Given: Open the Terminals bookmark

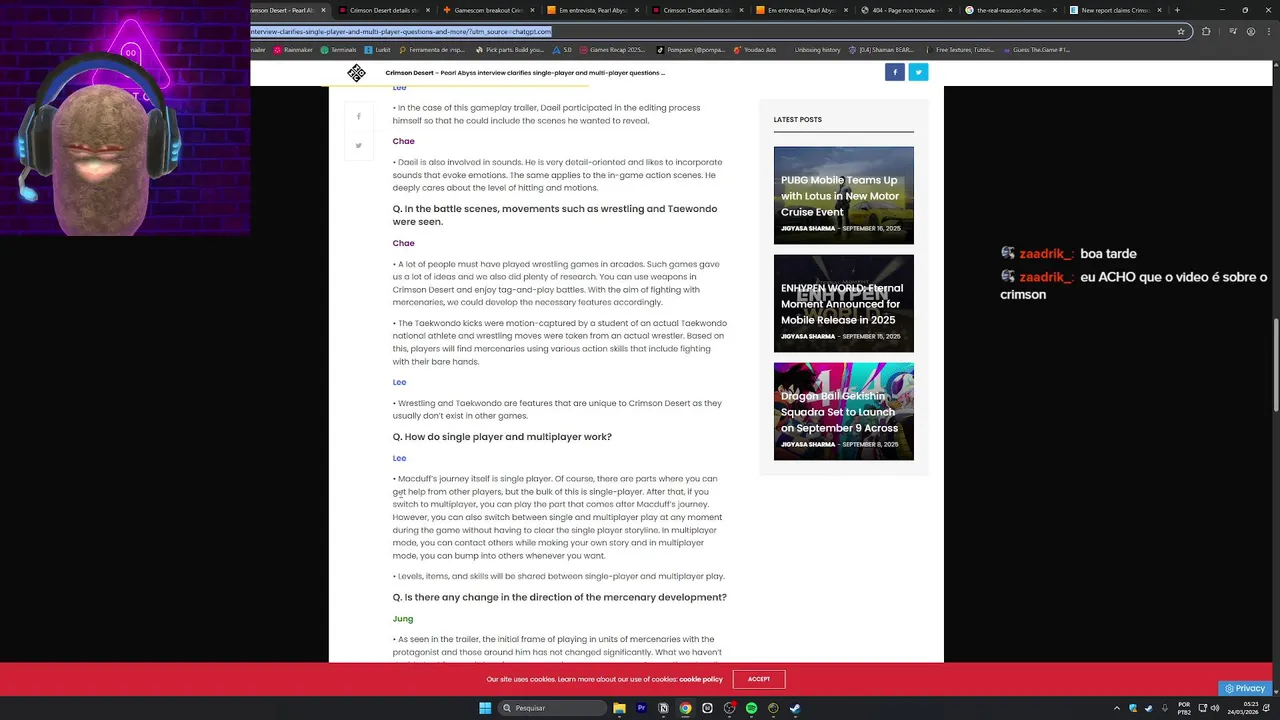Looking at the screenshot, I should click(338, 49).
